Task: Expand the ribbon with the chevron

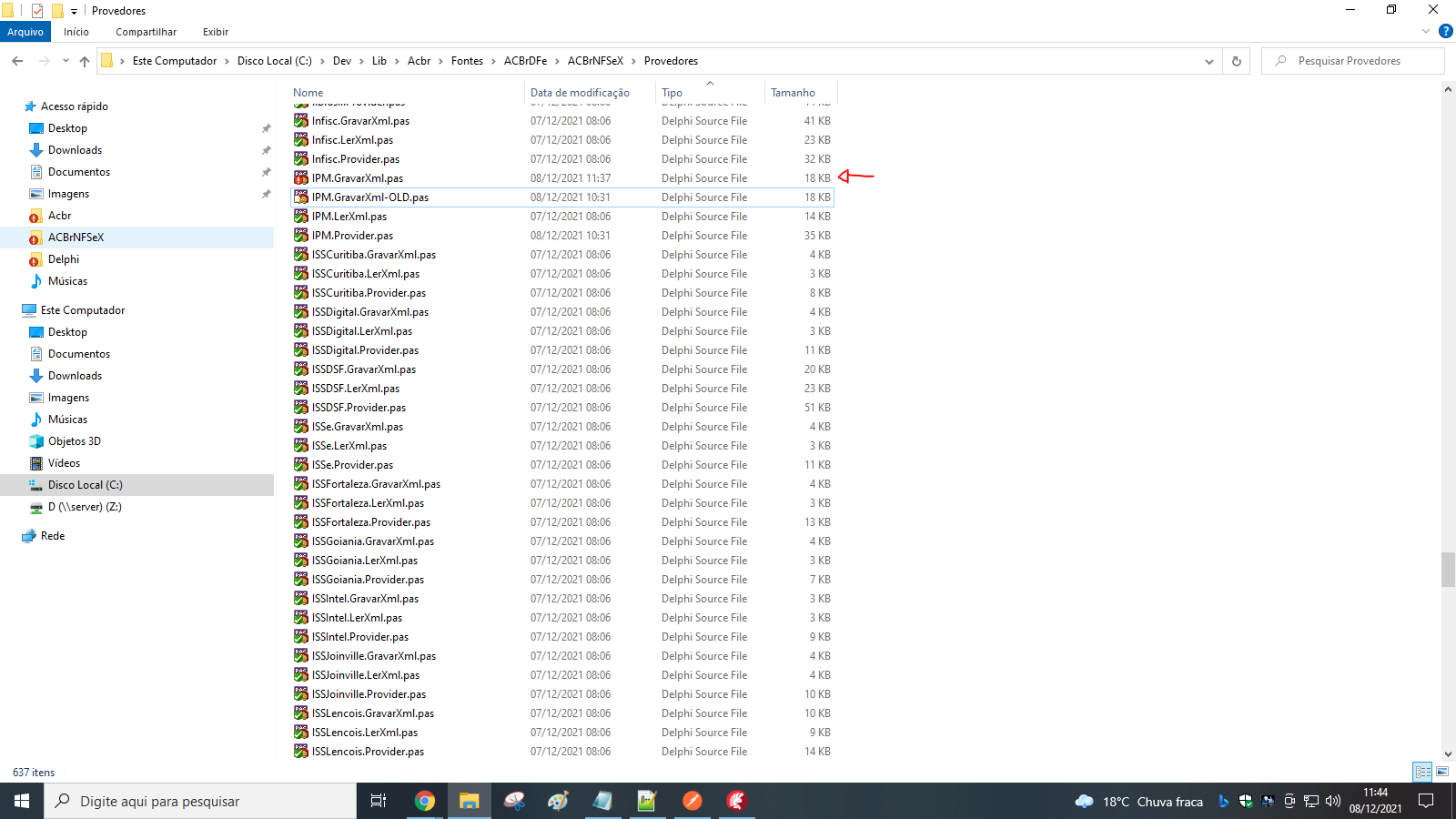Action: (1426, 32)
